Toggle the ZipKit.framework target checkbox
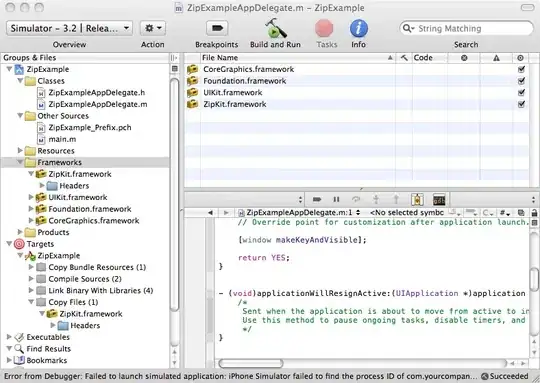 point(521,104)
